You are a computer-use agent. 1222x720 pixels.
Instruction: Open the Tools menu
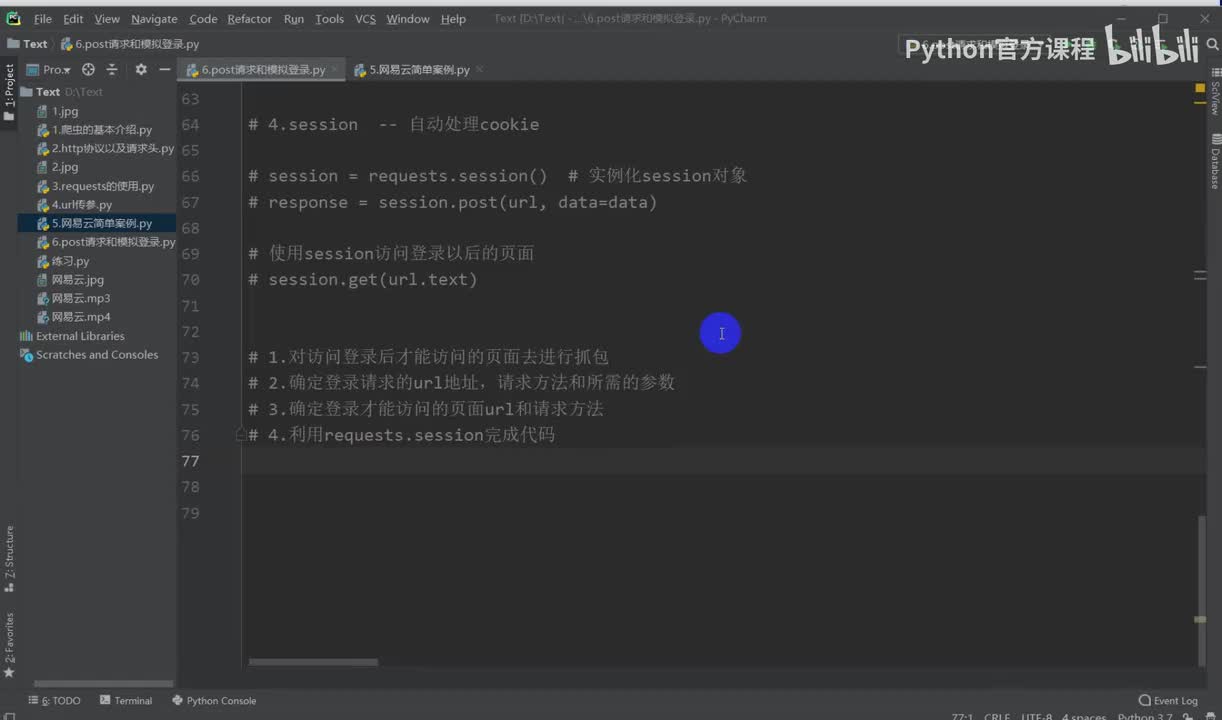click(x=329, y=19)
